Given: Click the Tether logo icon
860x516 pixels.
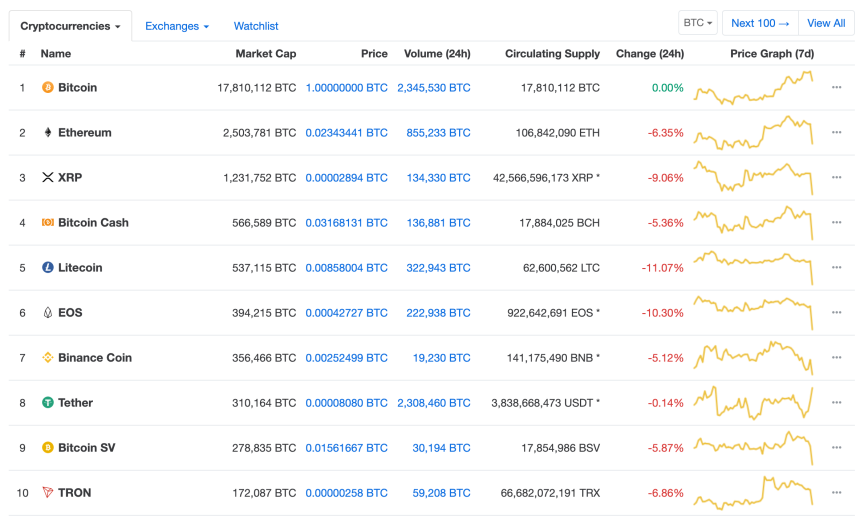Looking at the screenshot, I should [x=47, y=403].
